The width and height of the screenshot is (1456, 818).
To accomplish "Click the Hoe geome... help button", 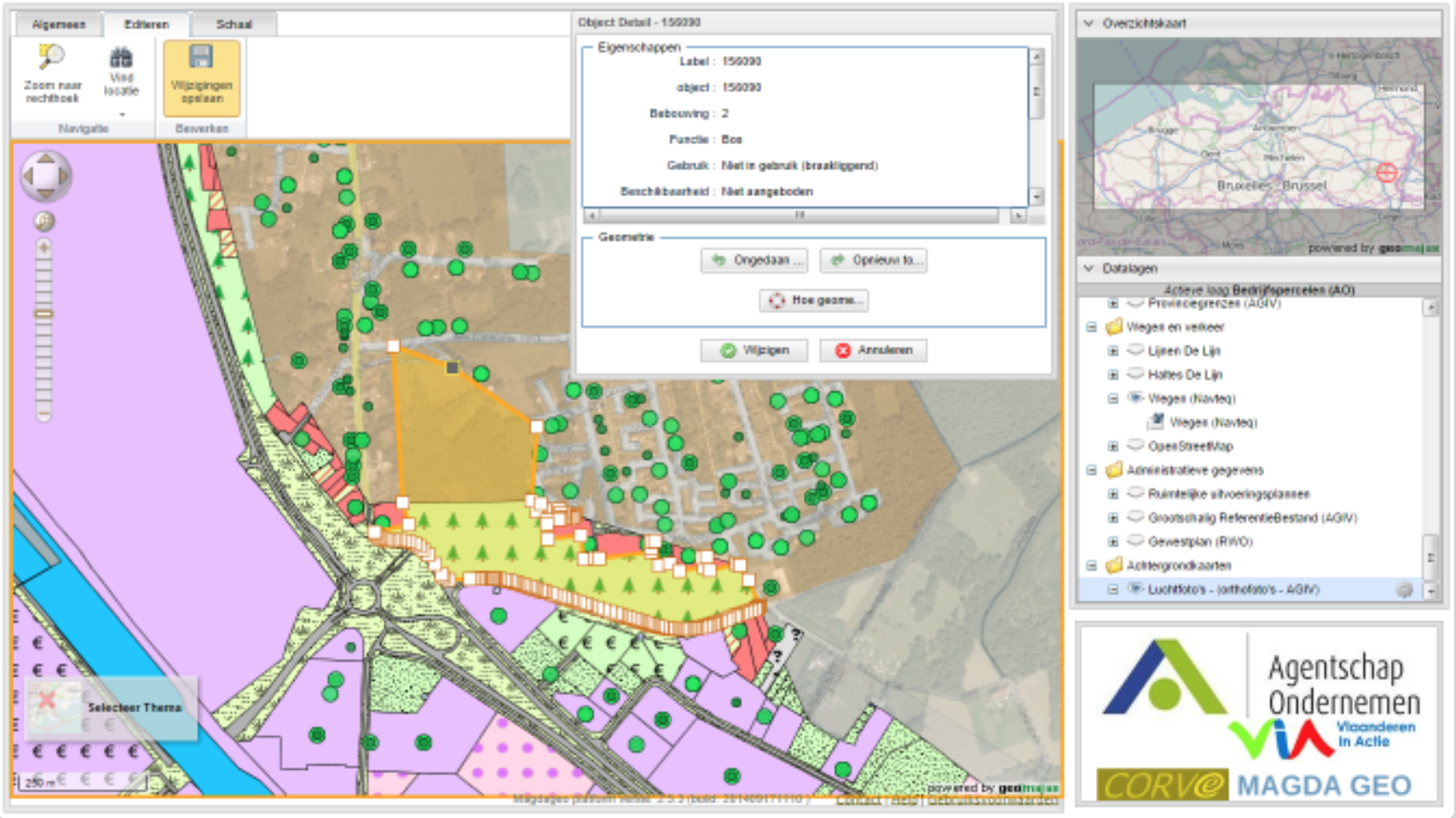I will [814, 301].
